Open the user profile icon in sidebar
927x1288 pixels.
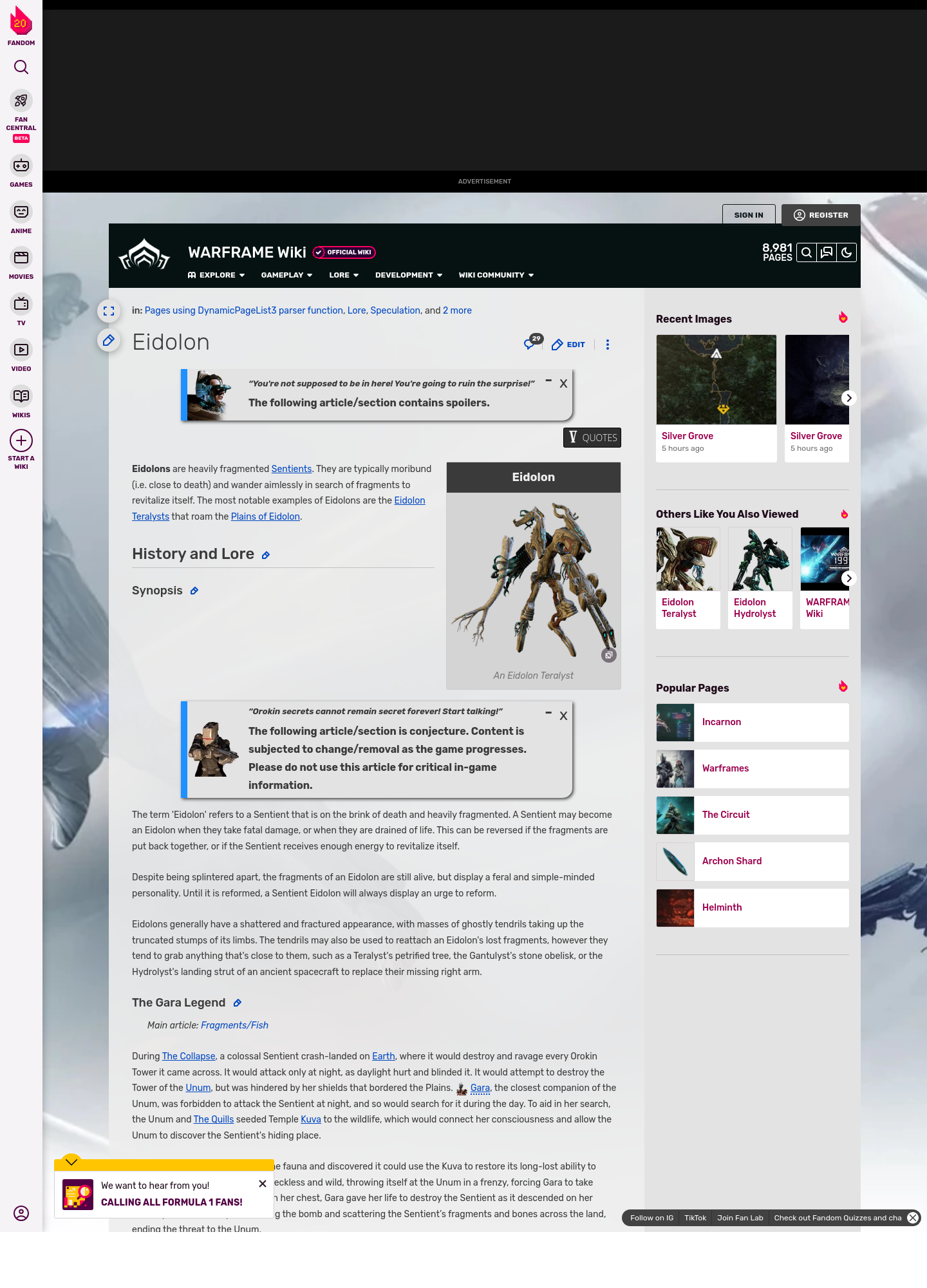click(x=21, y=1213)
